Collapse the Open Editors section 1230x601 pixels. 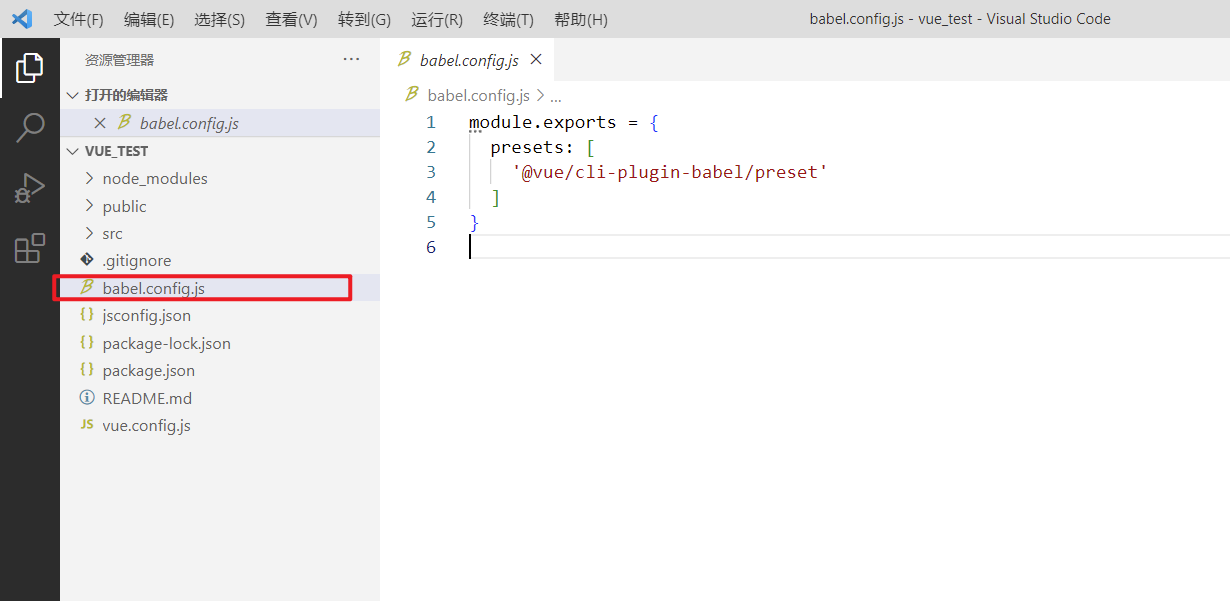(x=73, y=95)
